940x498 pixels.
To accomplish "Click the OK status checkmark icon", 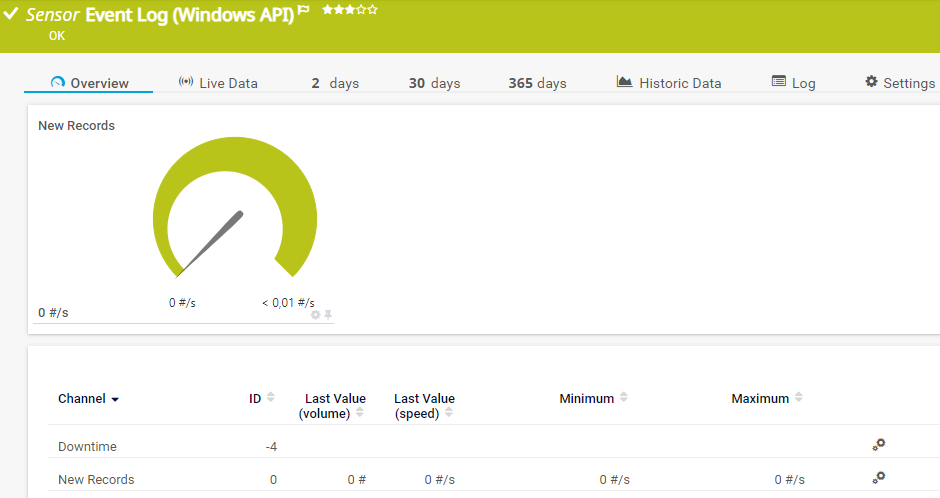I will click(11, 15).
